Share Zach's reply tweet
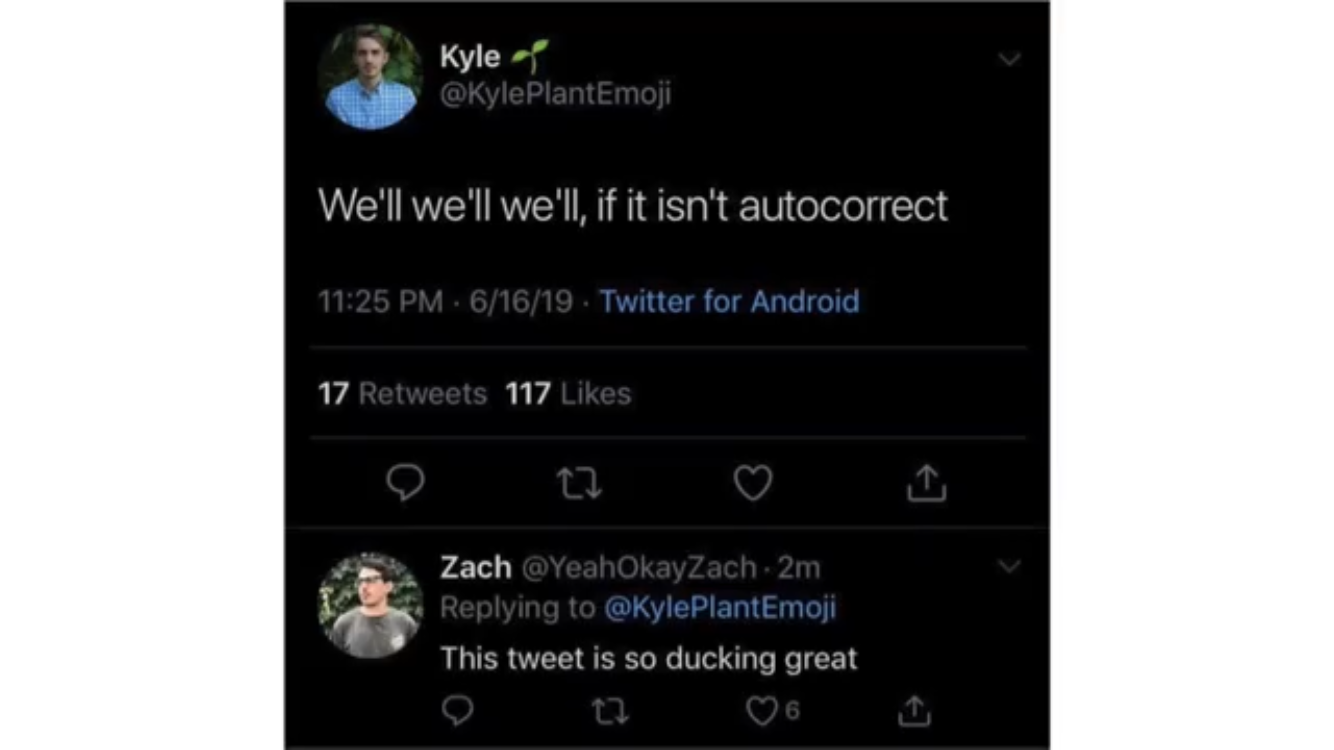Screen dimensions: 1334x750 [x=914, y=711]
